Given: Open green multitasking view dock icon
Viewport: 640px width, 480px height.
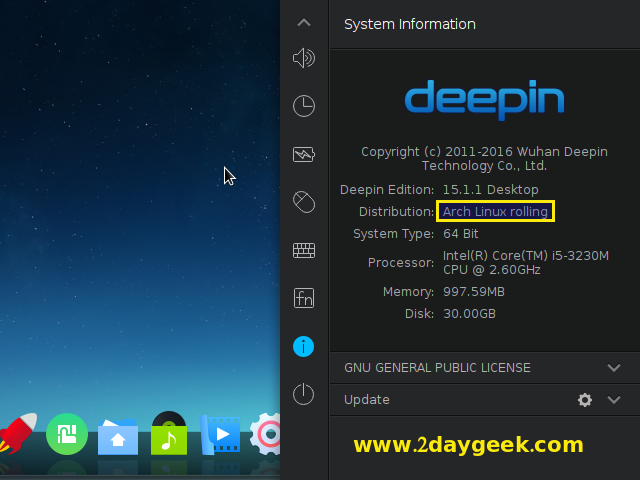Looking at the screenshot, I should (67, 433).
